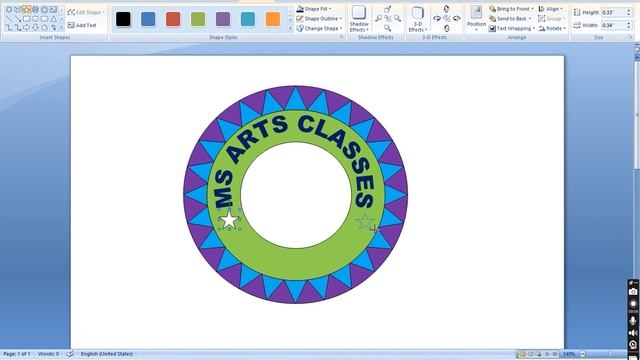This screenshot has width=640, height=360.
Task: Open the Shape Fill dropdown
Action: pyautogui.click(x=314, y=9)
